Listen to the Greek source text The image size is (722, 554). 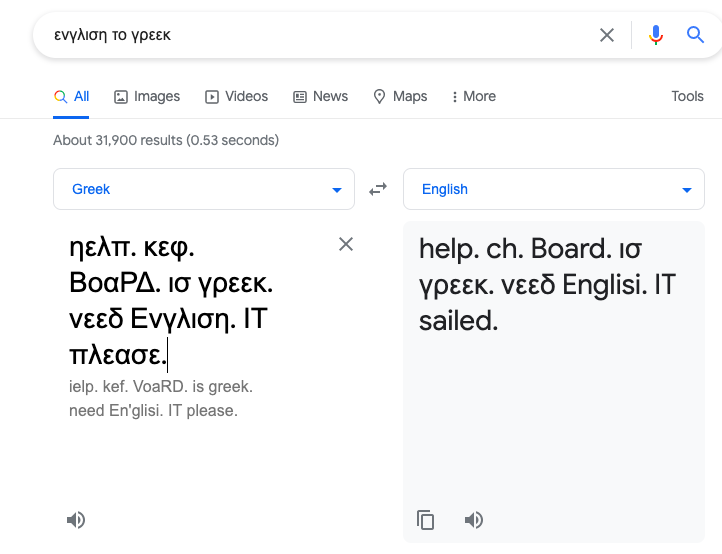[76, 520]
